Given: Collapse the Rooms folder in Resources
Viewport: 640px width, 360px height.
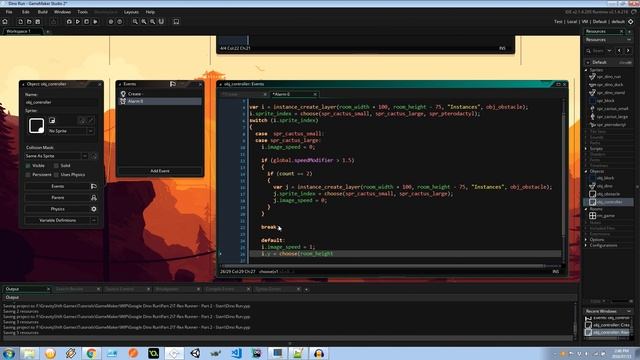Looking at the screenshot, I should point(587,209).
